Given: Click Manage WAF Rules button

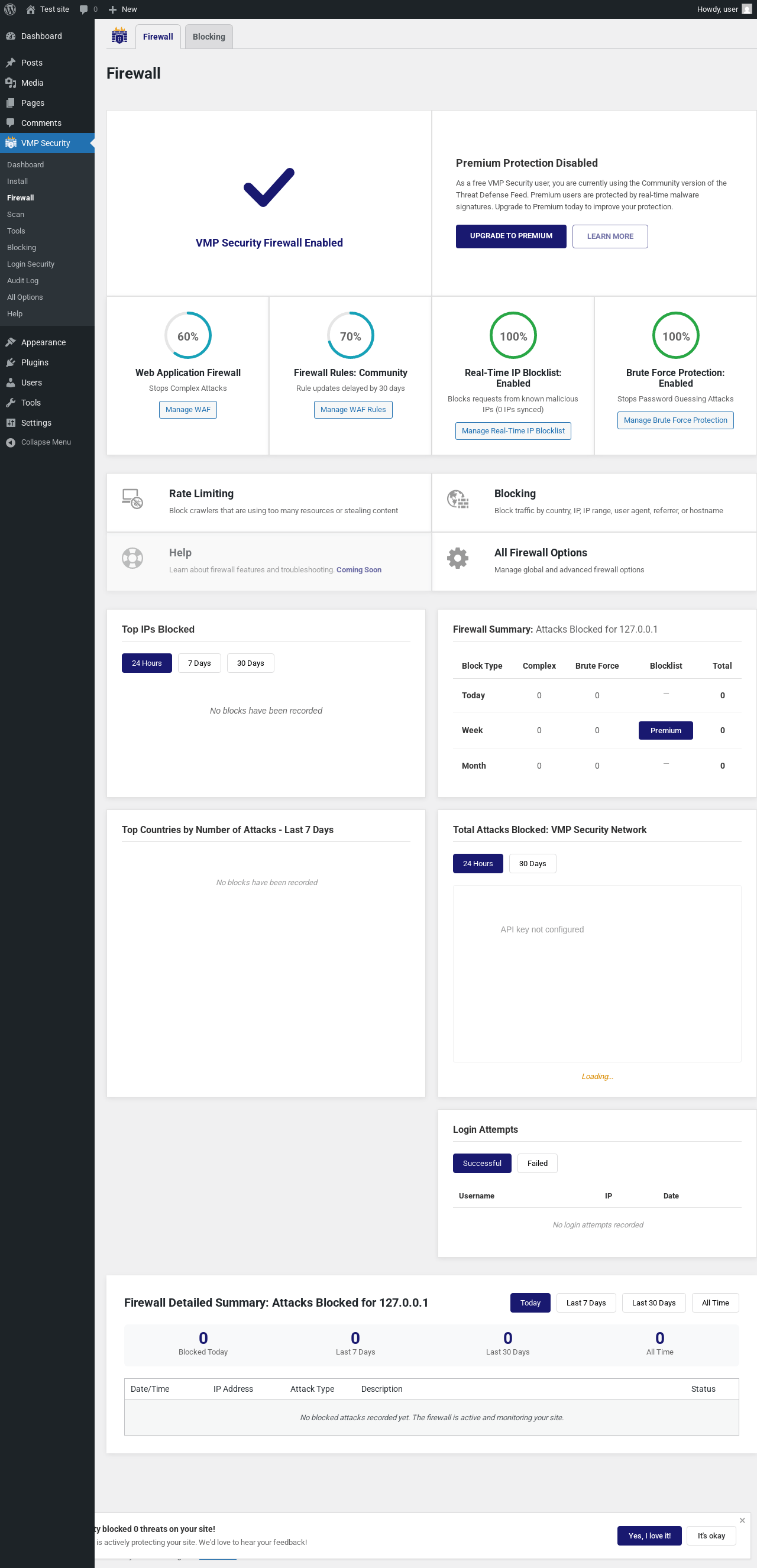Looking at the screenshot, I should (352, 410).
